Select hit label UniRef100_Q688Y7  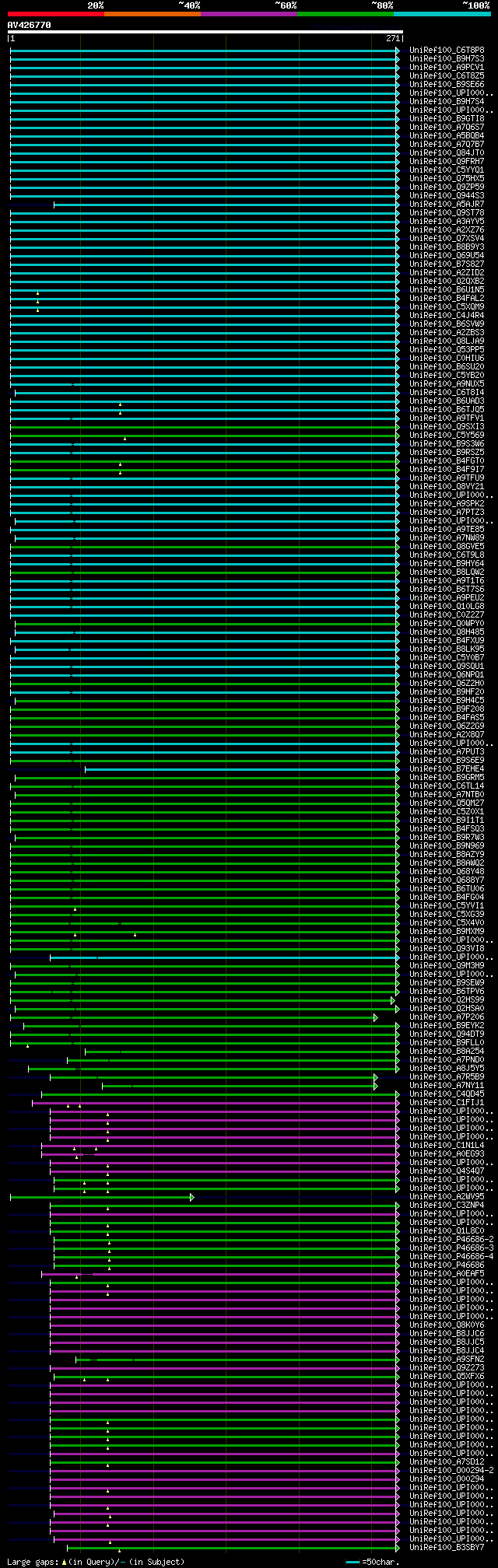(447, 880)
